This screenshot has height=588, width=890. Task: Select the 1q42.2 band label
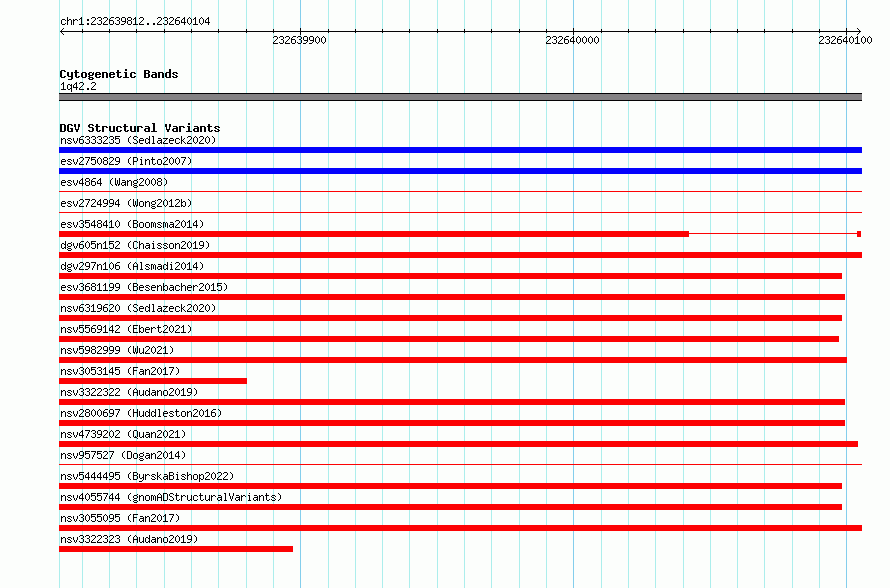coord(78,86)
